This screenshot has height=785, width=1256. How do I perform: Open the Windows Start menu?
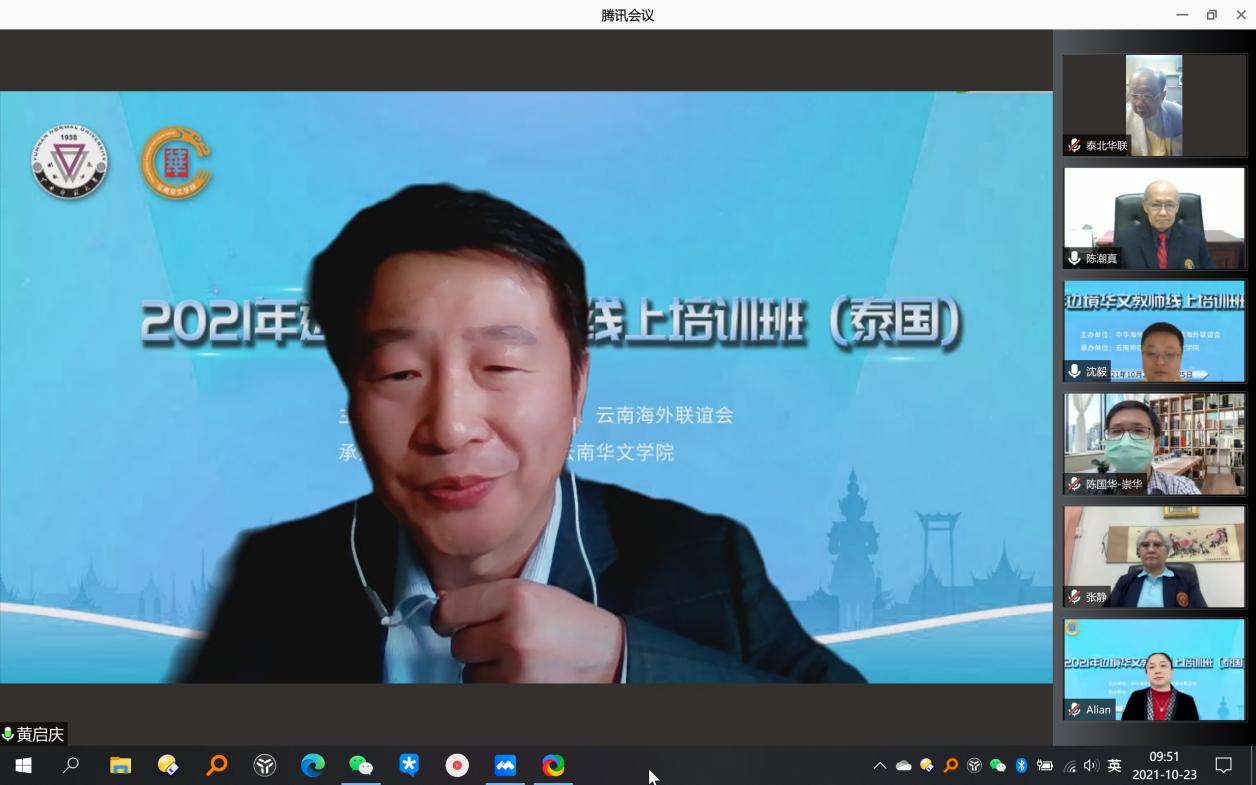coord(23,765)
